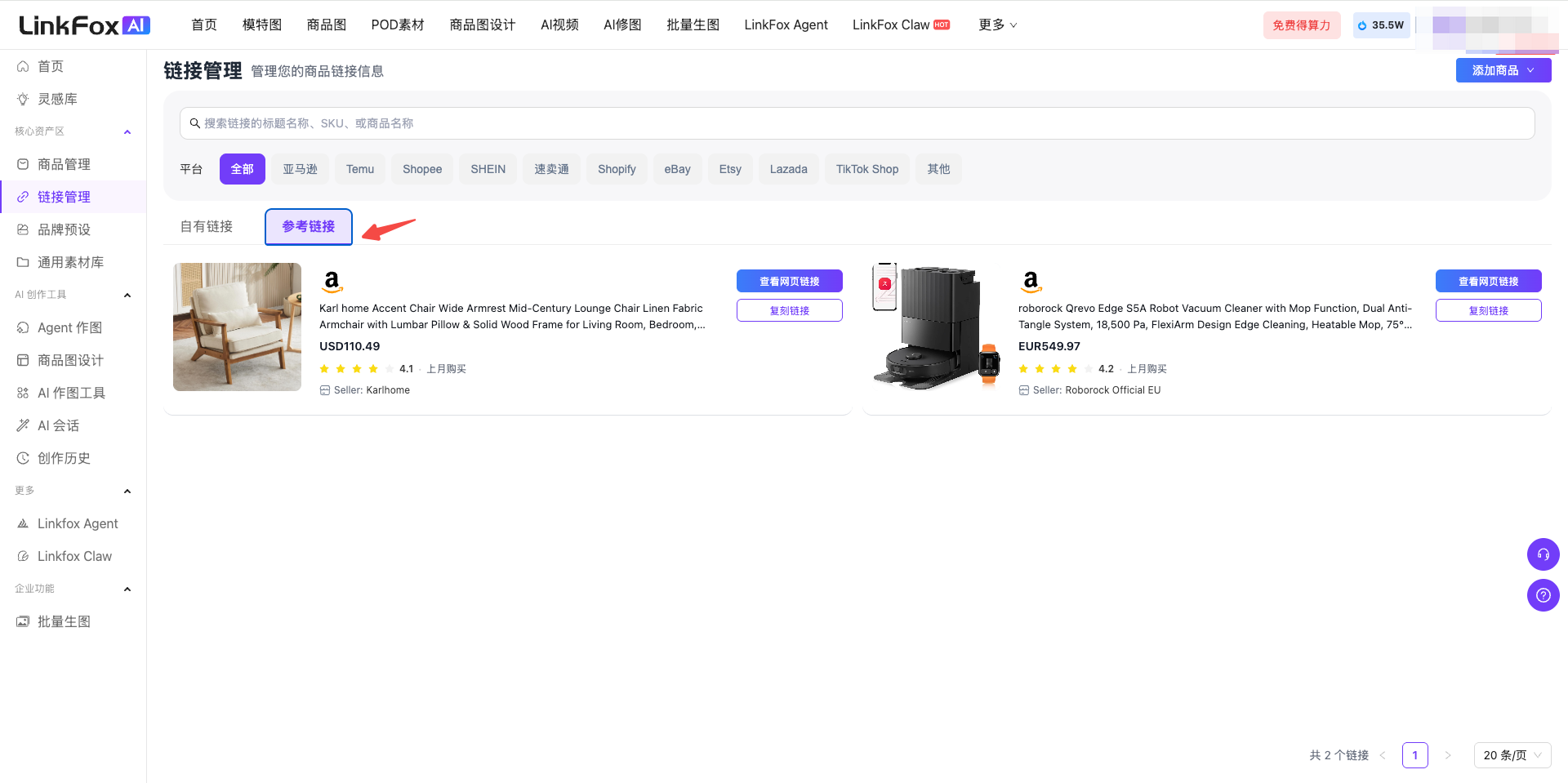Open POD素材 in top navigation
The height and width of the screenshot is (783, 1568).
pos(398,25)
